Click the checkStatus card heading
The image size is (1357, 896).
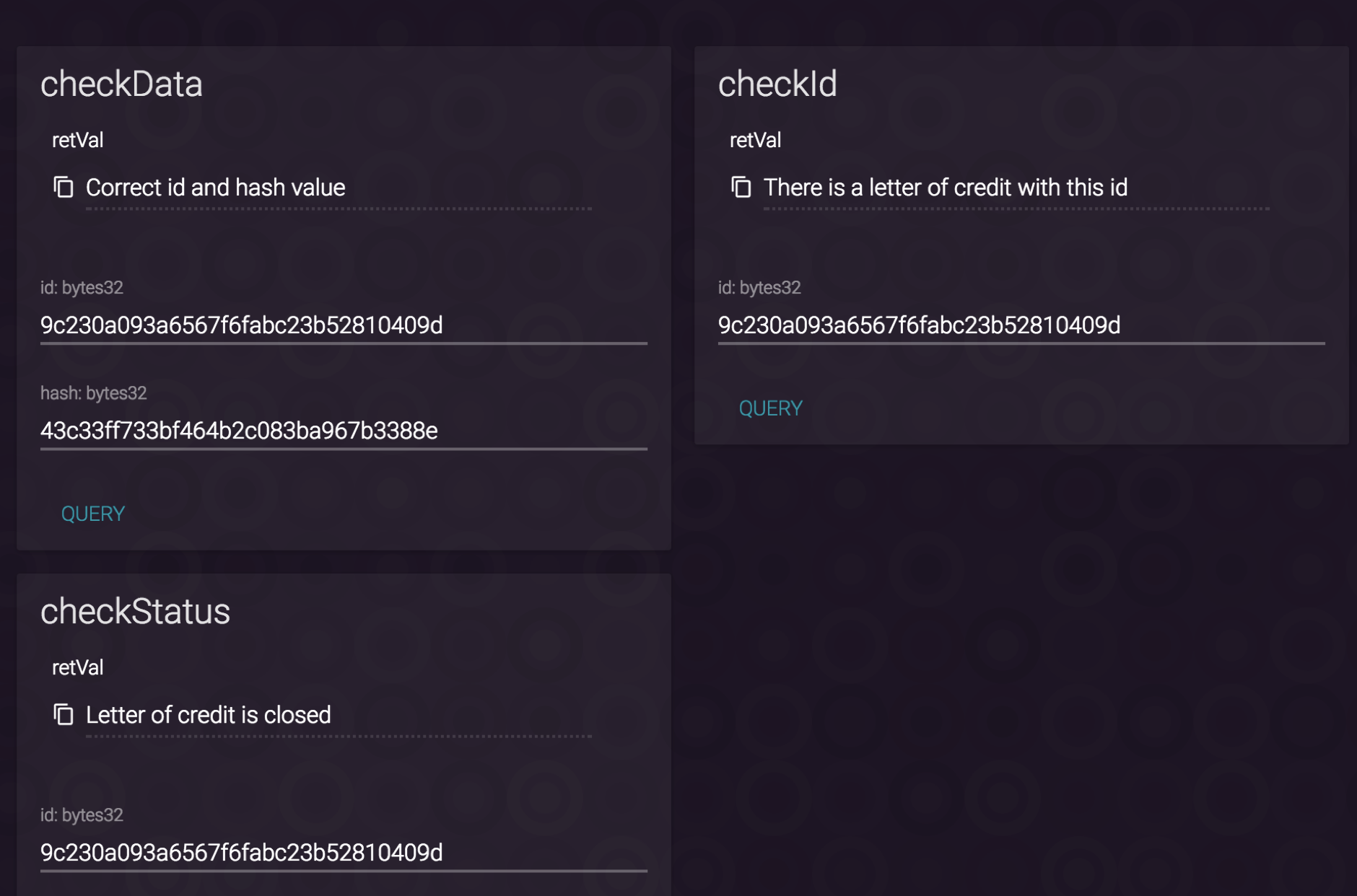pyautogui.click(x=135, y=611)
